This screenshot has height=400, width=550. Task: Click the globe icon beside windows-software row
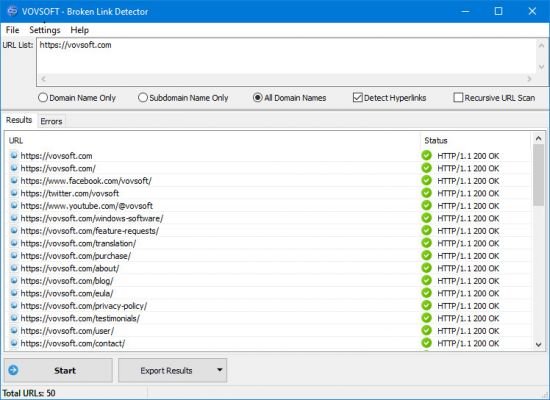pos(14,218)
